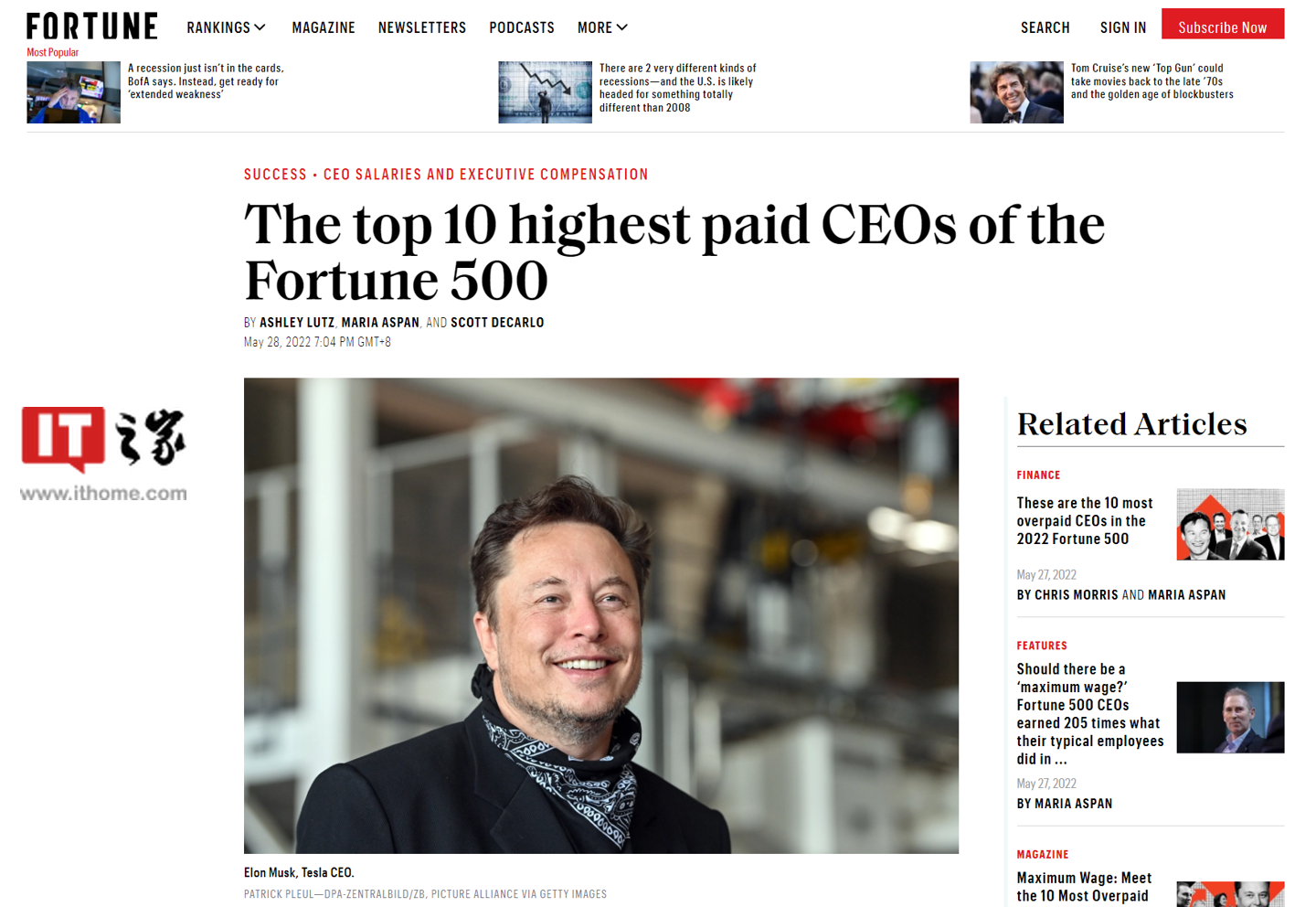Go to the Podcasts section

(522, 27)
